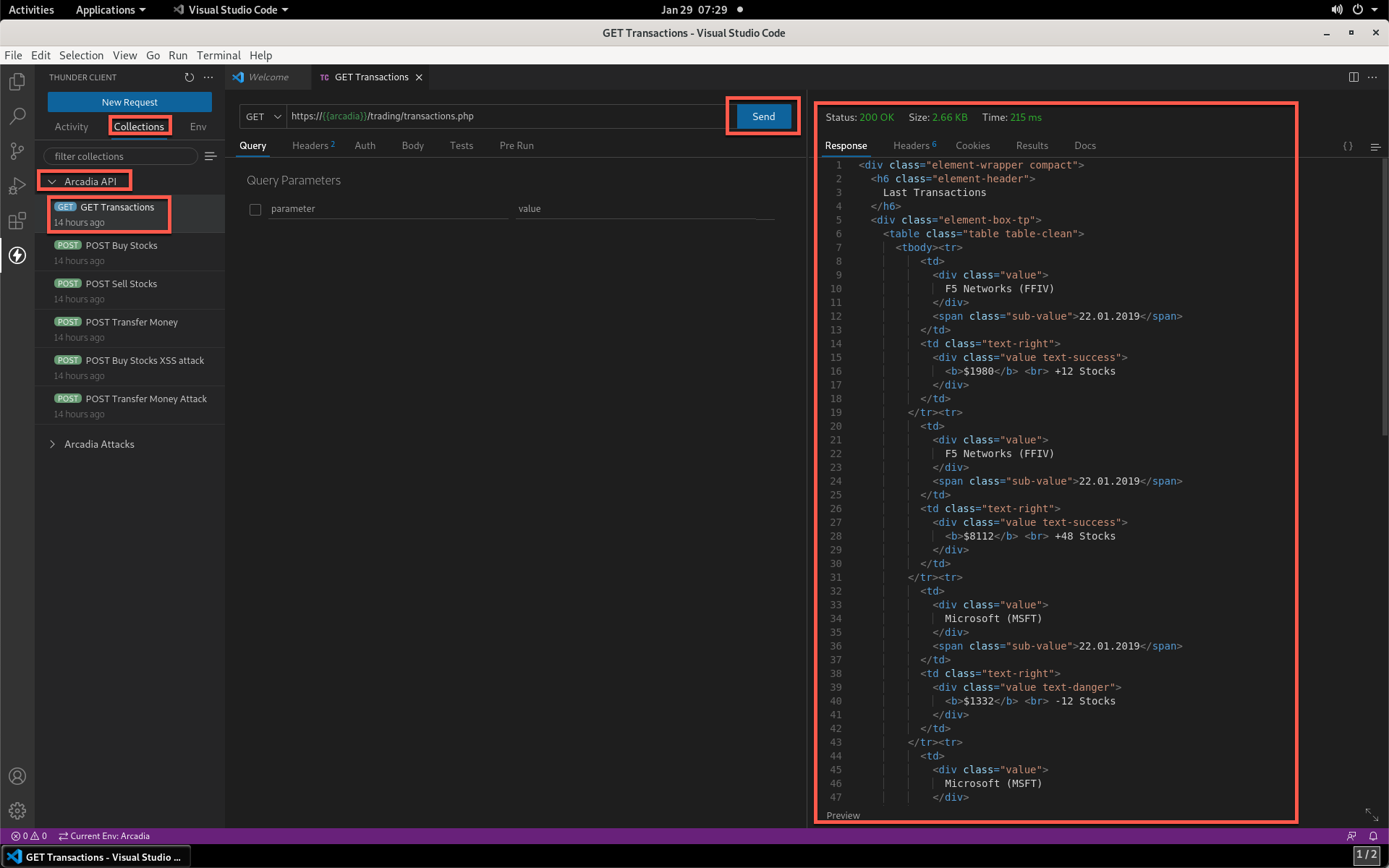Click the errors and warnings status indicator

[x=29, y=836]
